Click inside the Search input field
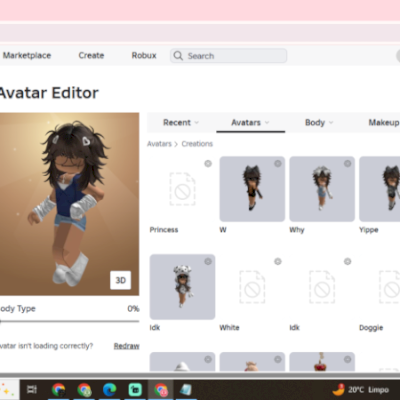Screen dimensions: 400x400 (229, 56)
